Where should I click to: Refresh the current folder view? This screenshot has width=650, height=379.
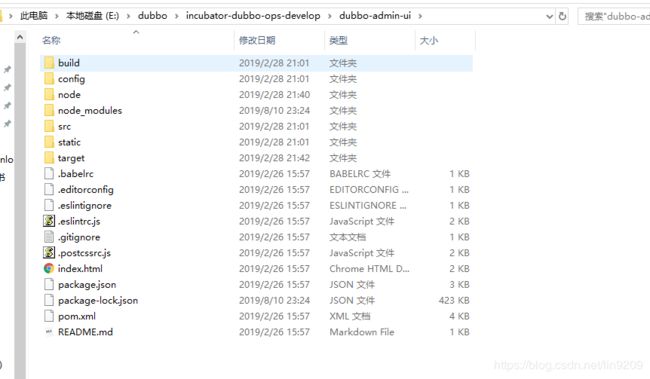(562, 16)
